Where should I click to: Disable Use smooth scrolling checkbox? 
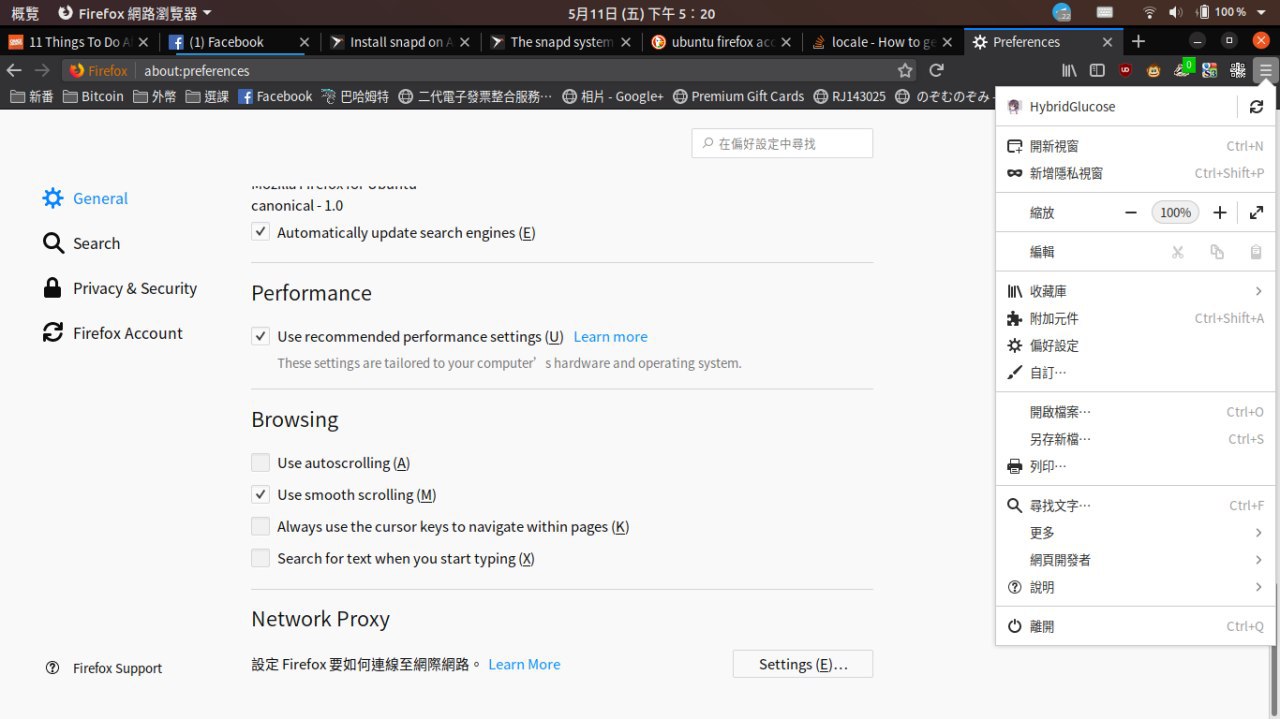[260, 494]
